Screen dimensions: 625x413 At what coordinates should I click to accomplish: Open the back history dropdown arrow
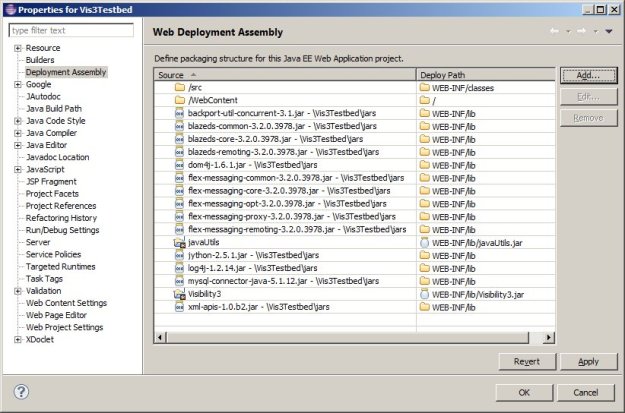(x=568, y=31)
